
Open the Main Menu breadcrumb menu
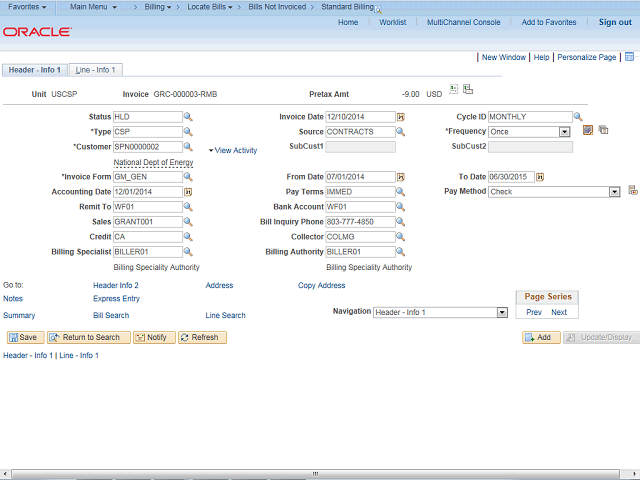pyautogui.click(x=93, y=7)
